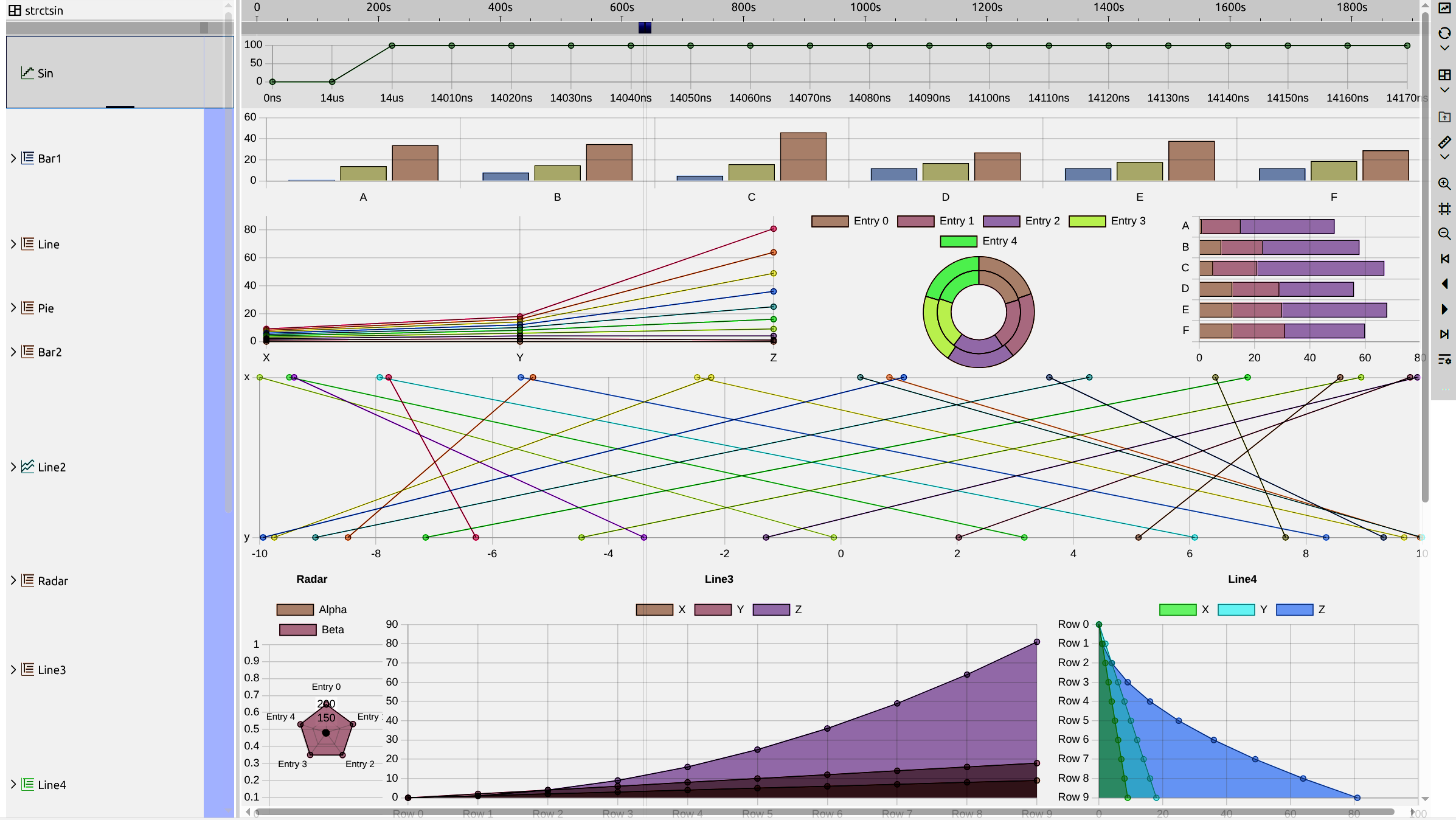Select the ruler measure tool
Image resolution: width=1456 pixels, height=820 pixels.
tap(1444, 142)
